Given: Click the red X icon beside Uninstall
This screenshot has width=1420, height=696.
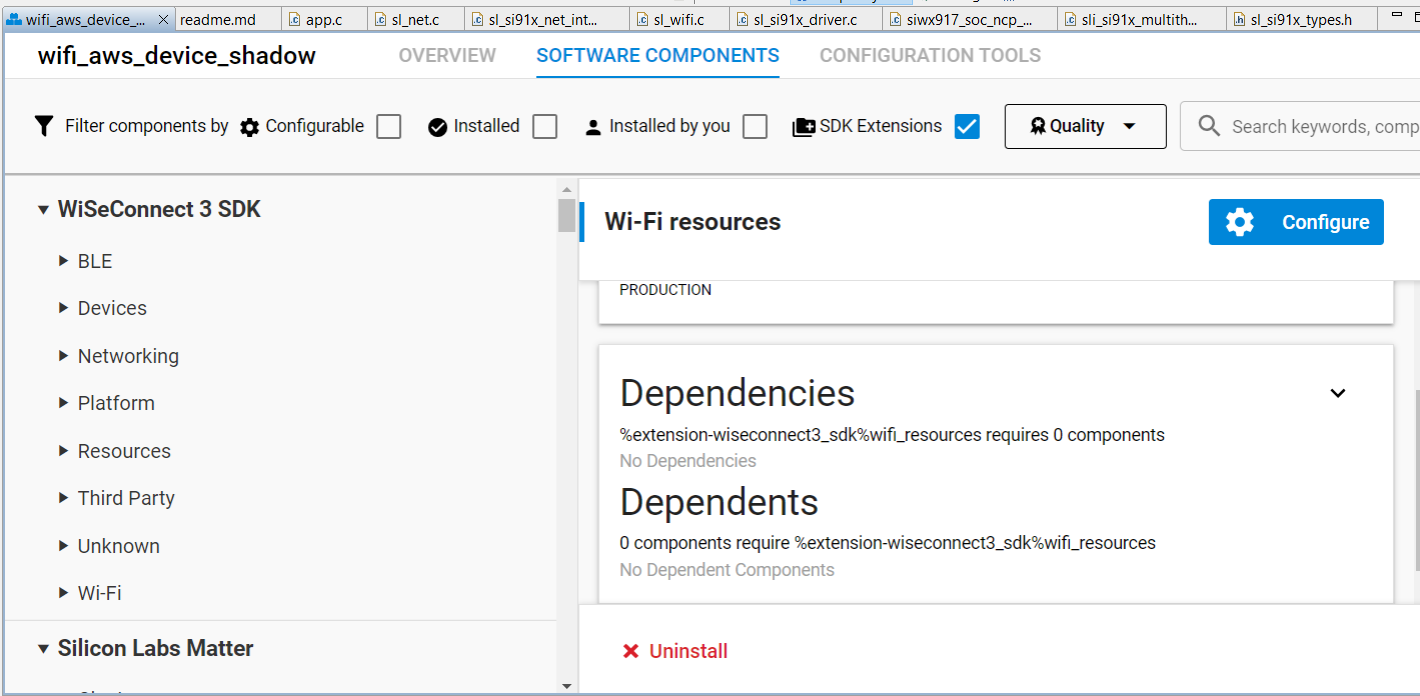Looking at the screenshot, I should click(630, 651).
